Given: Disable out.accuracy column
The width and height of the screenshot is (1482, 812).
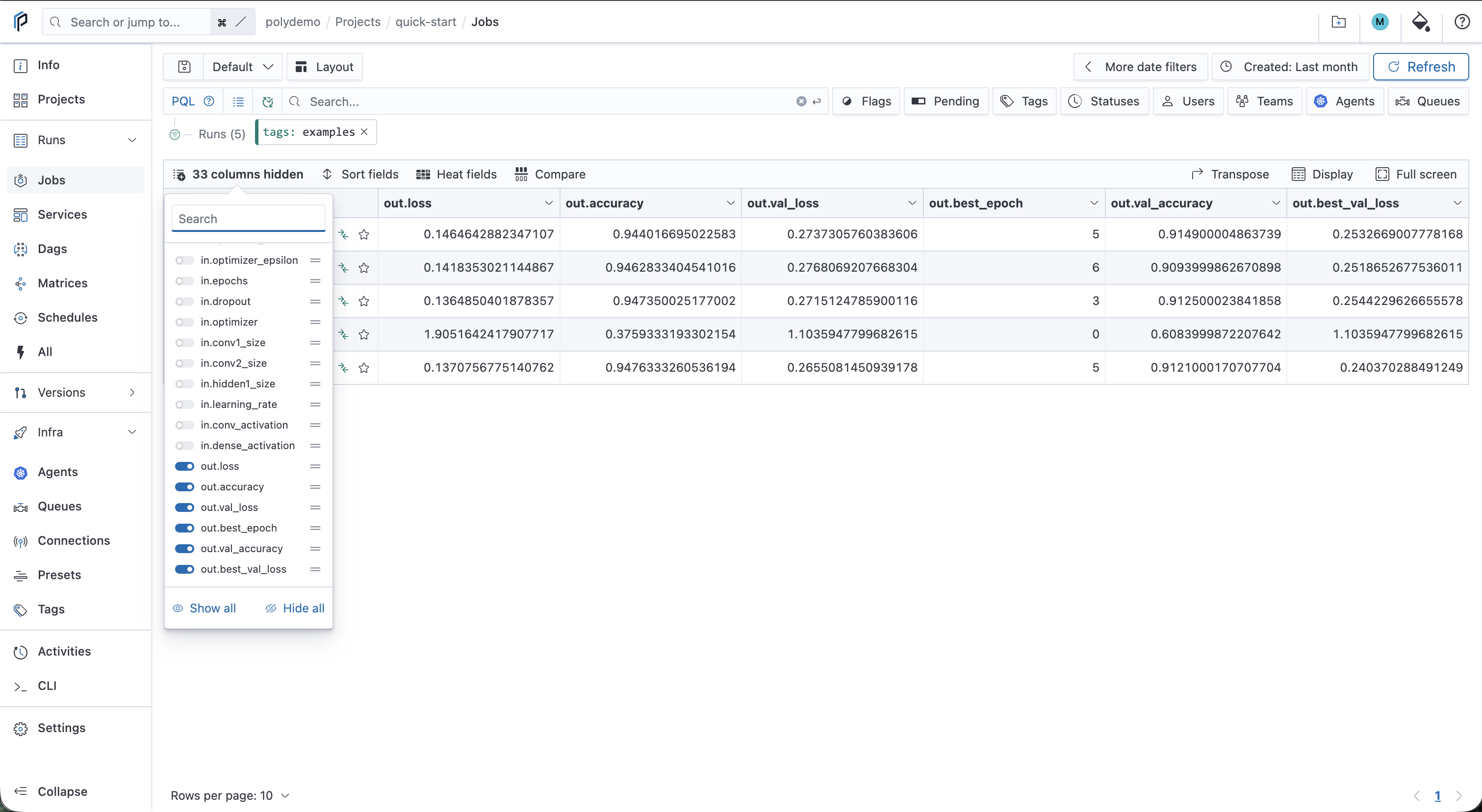Looking at the screenshot, I should tap(184, 487).
